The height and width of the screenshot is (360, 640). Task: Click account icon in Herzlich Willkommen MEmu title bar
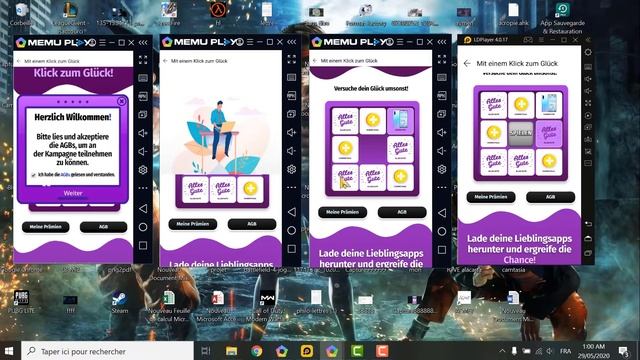pos(92,42)
